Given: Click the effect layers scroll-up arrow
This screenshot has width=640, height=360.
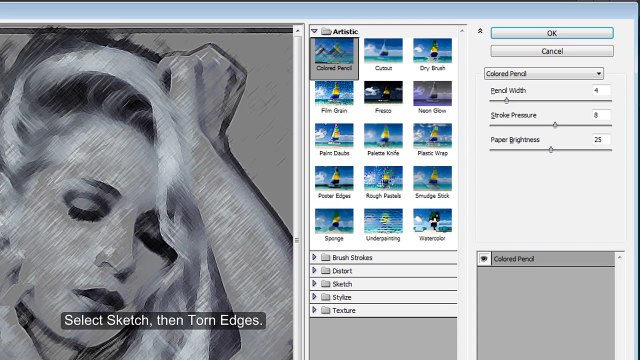Looking at the screenshot, I should point(620,257).
